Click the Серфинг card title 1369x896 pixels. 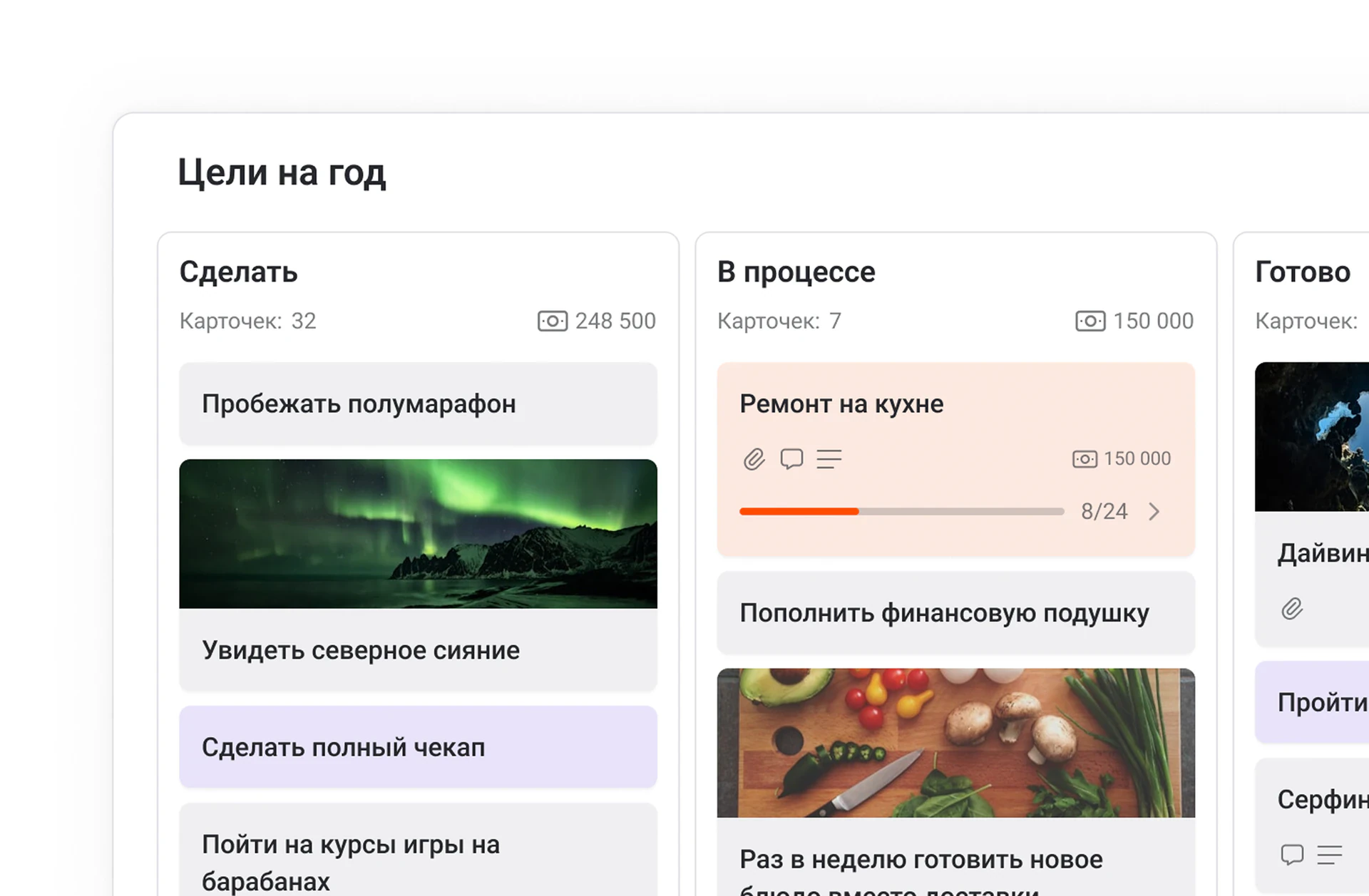(x=1323, y=800)
